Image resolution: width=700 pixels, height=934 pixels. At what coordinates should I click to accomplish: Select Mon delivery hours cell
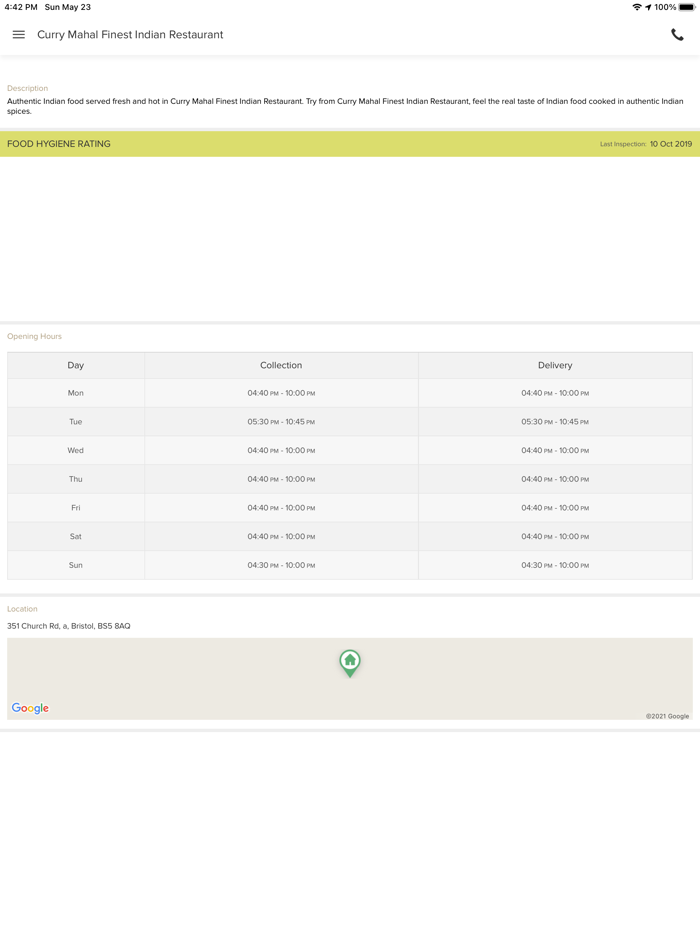[555, 393]
